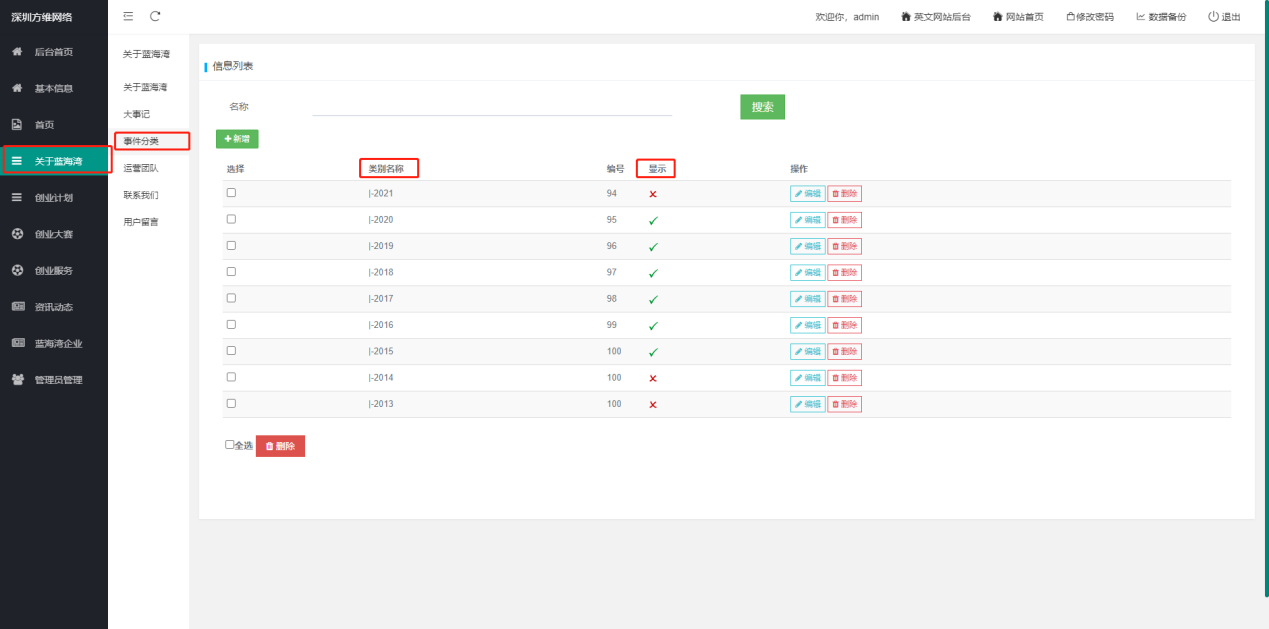Expand the 创业计划 sidebar menu
1269x629 pixels.
point(54,198)
